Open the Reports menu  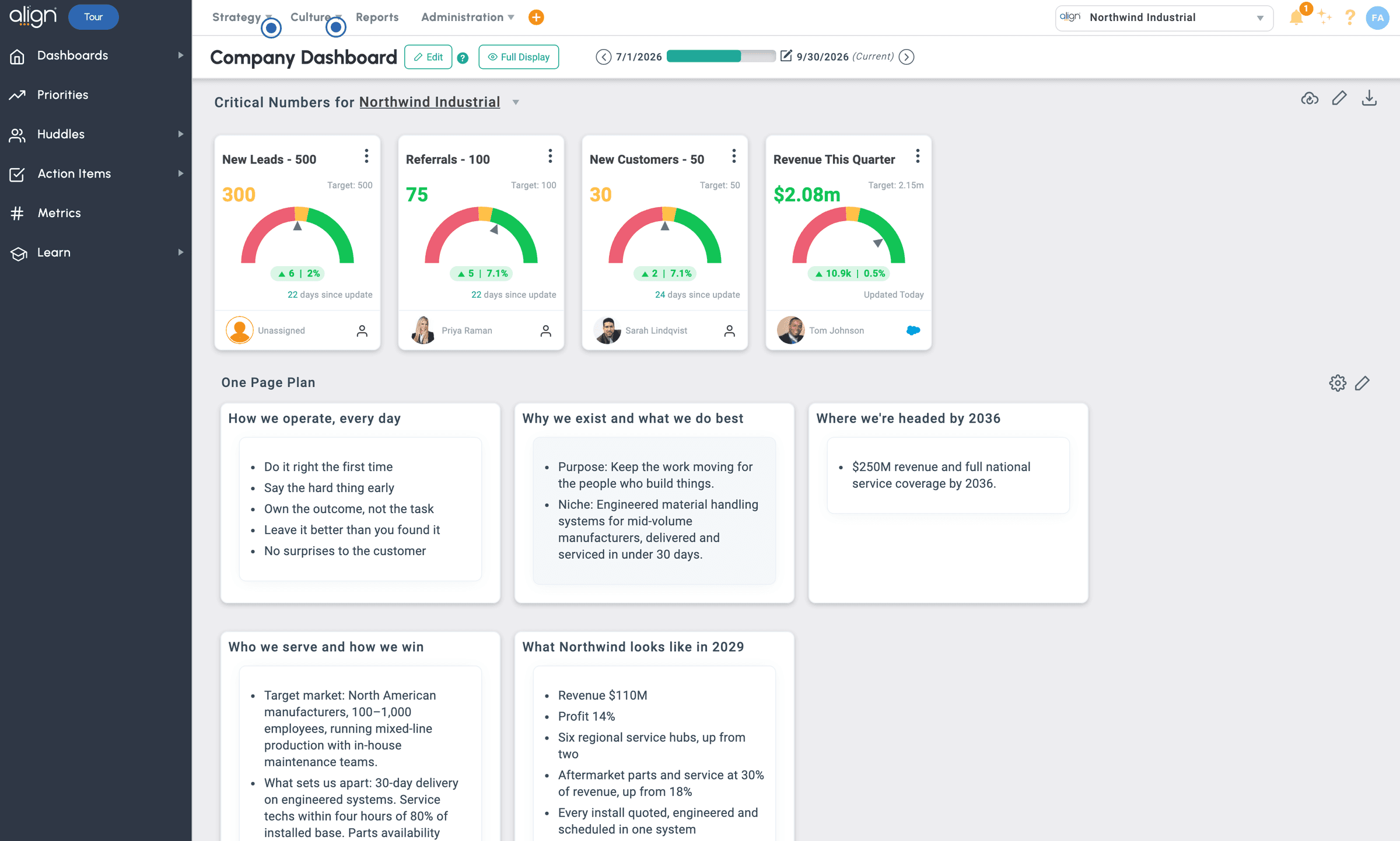coord(377,18)
